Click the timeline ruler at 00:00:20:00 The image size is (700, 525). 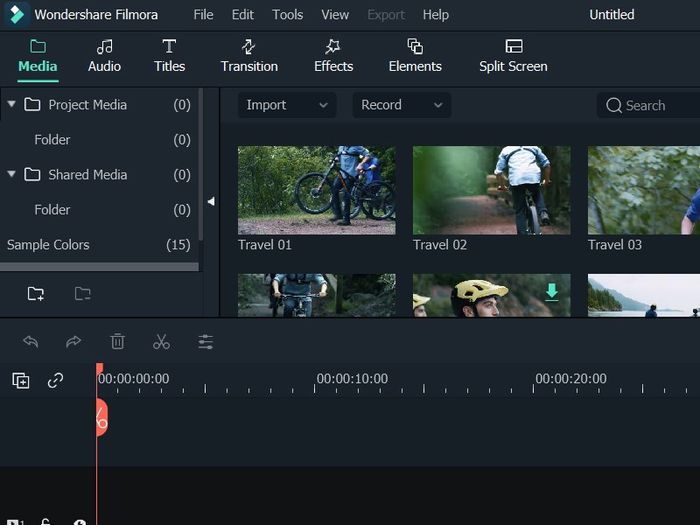[571, 379]
